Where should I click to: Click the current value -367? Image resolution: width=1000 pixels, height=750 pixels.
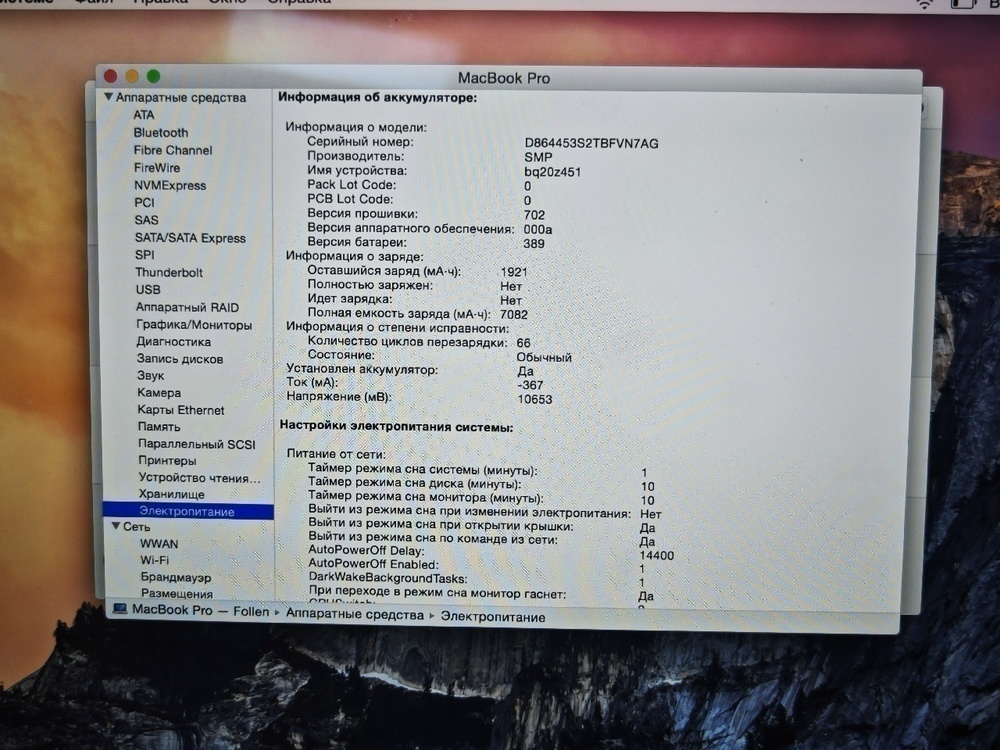pyautogui.click(x=531, y=385)
